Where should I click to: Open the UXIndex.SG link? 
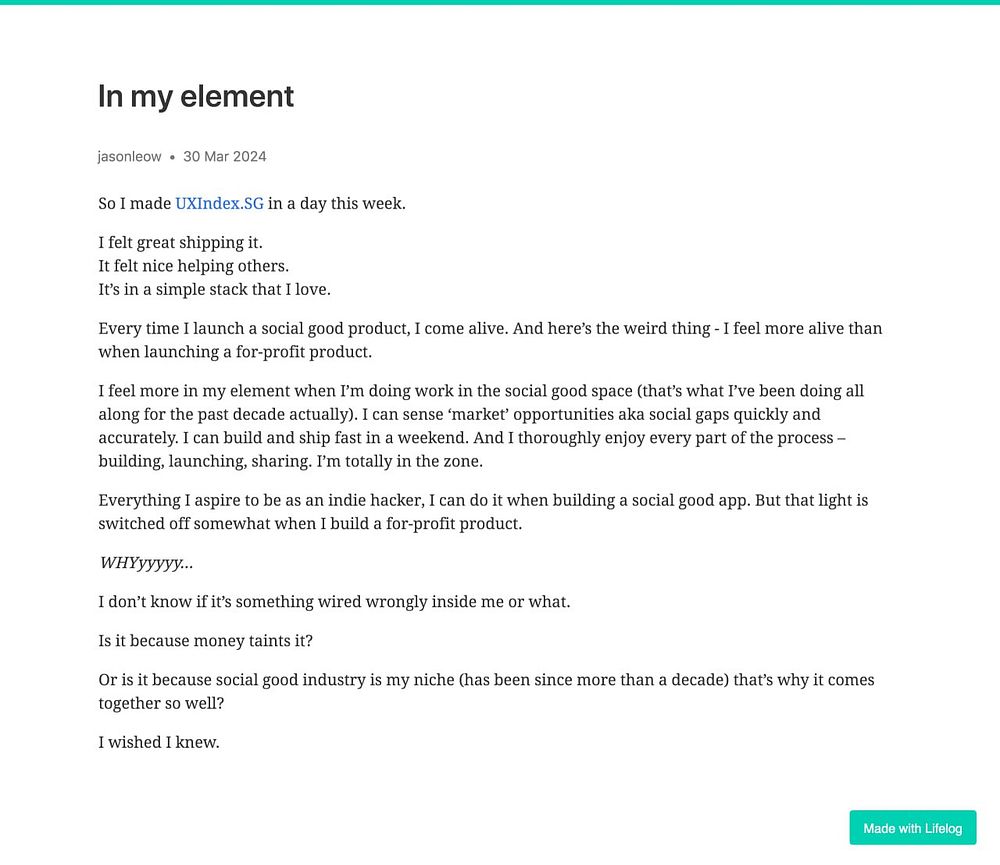point(219,203)
